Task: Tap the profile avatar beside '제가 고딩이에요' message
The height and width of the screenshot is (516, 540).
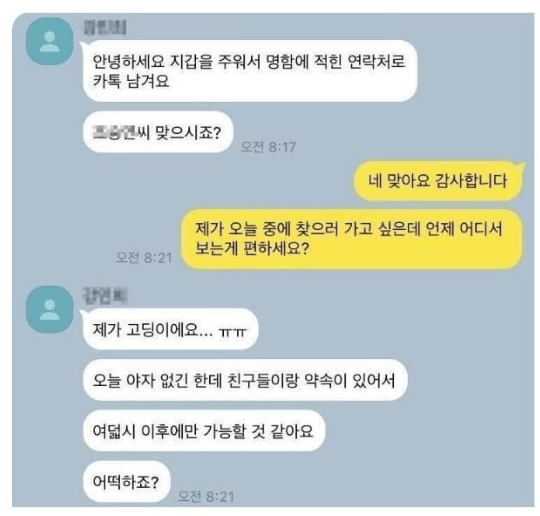Action: (x=50, y=309)
